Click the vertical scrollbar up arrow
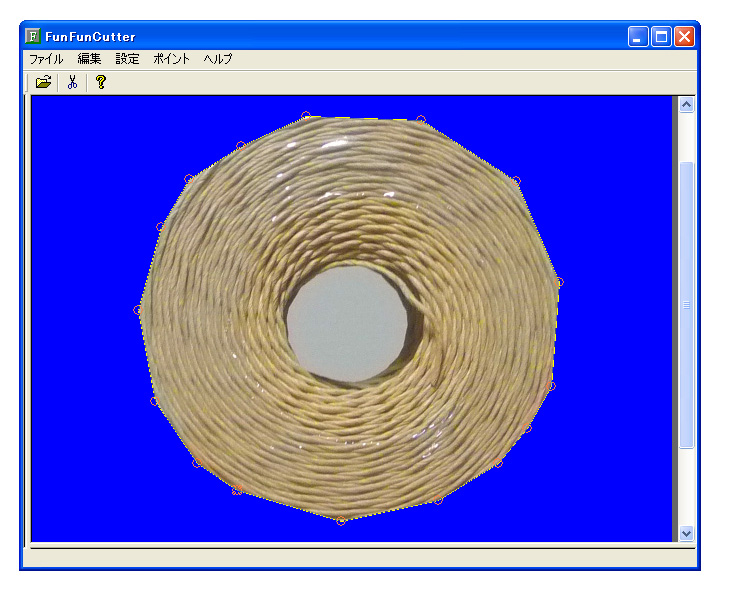The height and width of the screenshot is (600, 730). 686,105
